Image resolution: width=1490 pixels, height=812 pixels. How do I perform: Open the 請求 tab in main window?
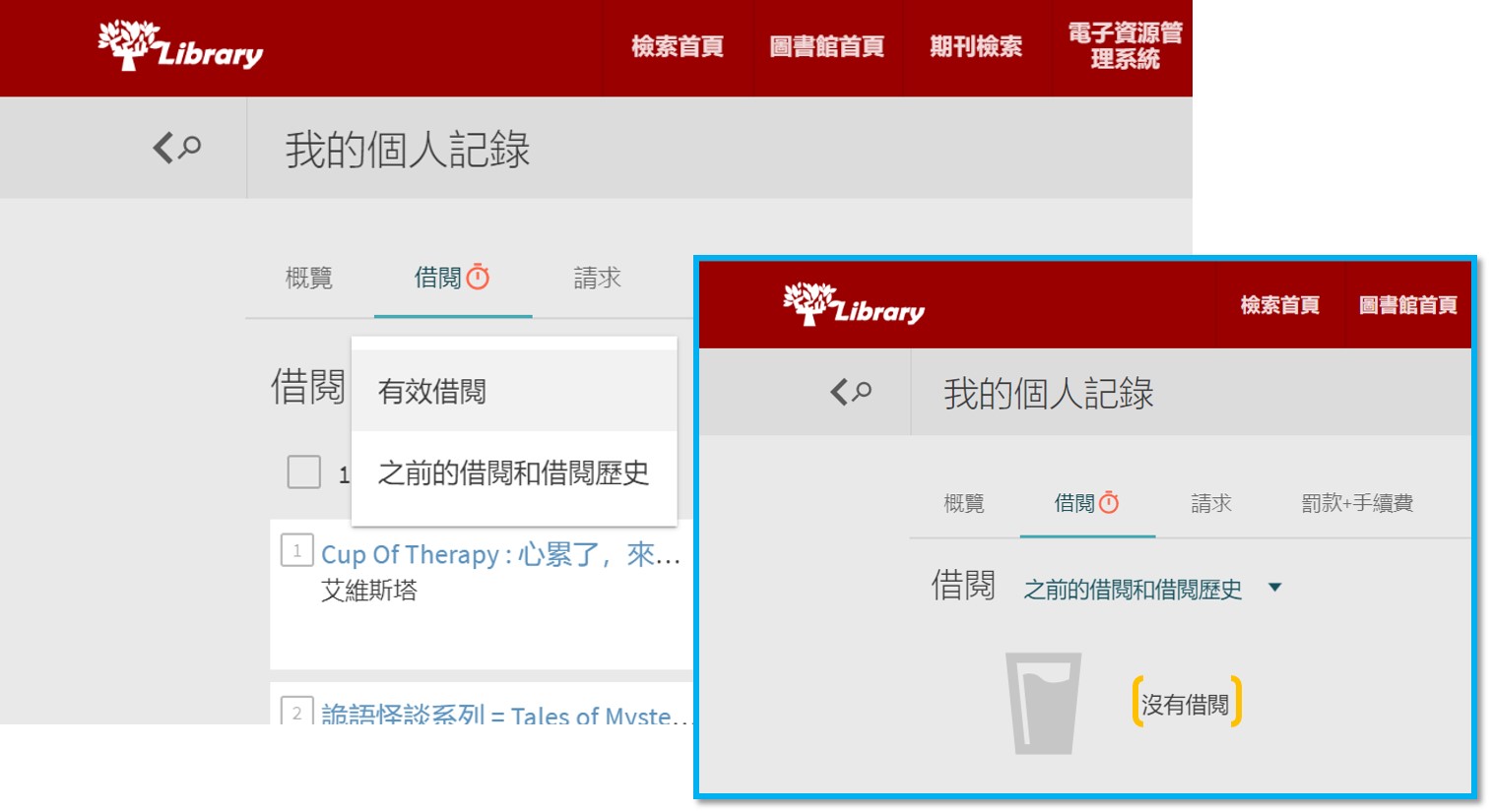coord(598,279)
